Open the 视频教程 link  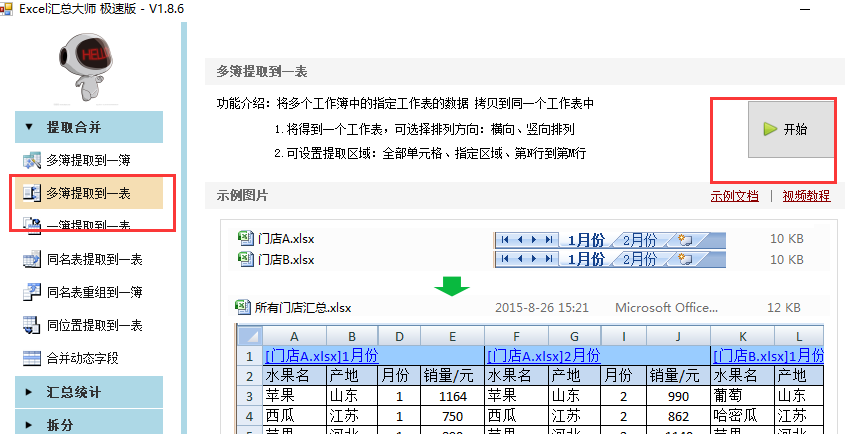pos(807,196)
